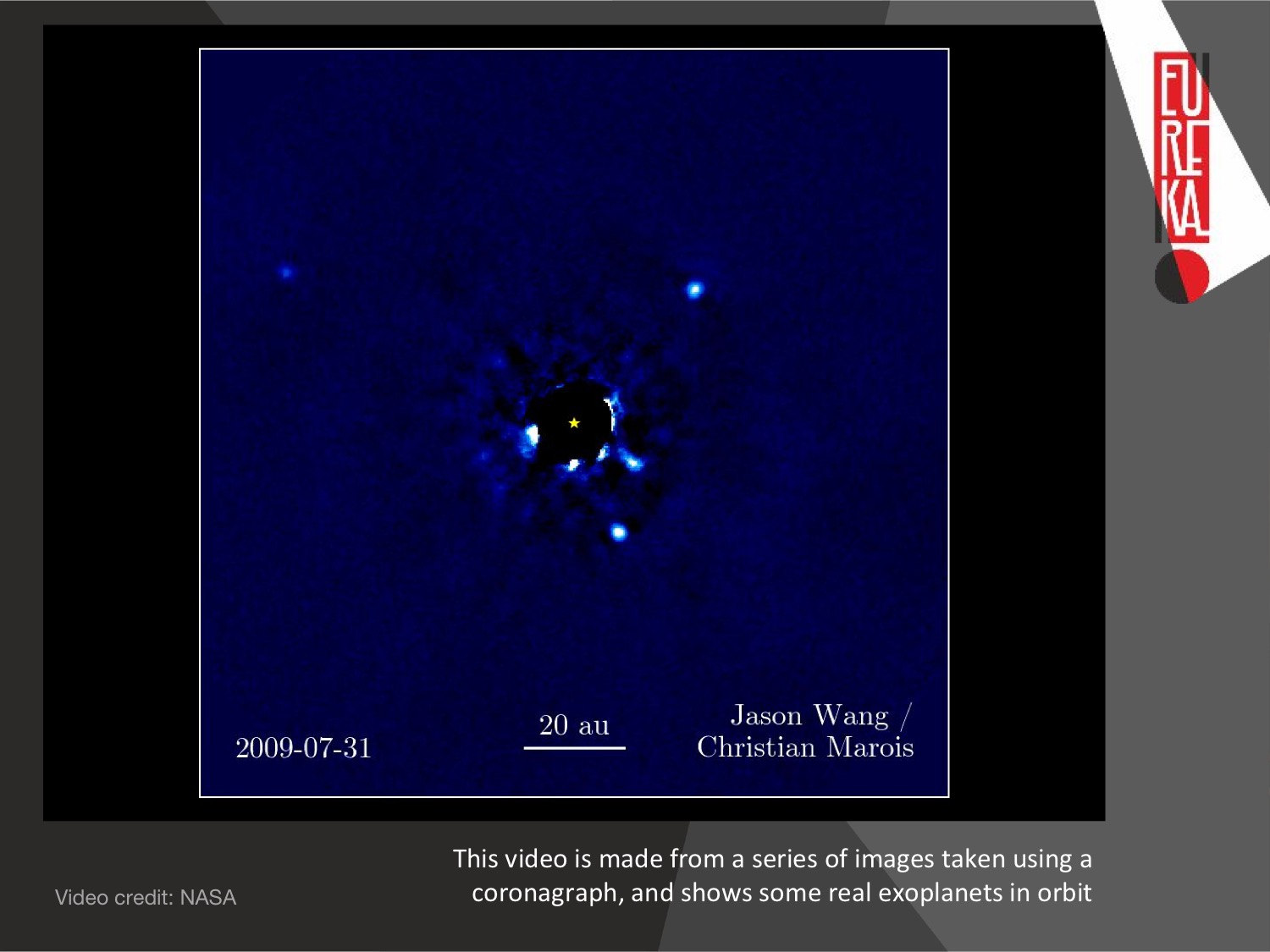Screen dimensions: 1270x952
Task: Click the black margin right of the star image
Action: [x=1026, y=423]
